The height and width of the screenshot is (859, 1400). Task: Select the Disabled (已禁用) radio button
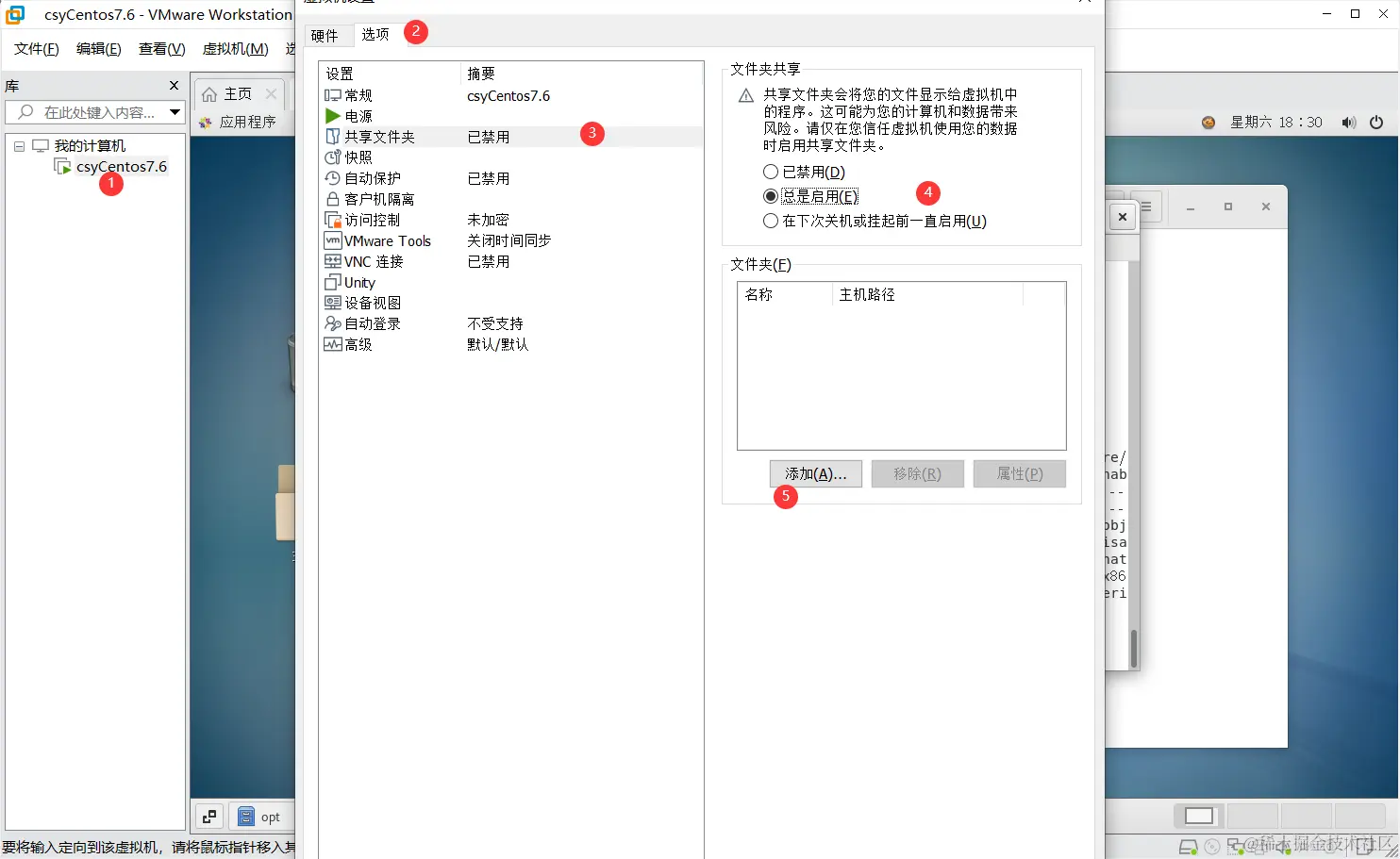[x=771, y=172]
